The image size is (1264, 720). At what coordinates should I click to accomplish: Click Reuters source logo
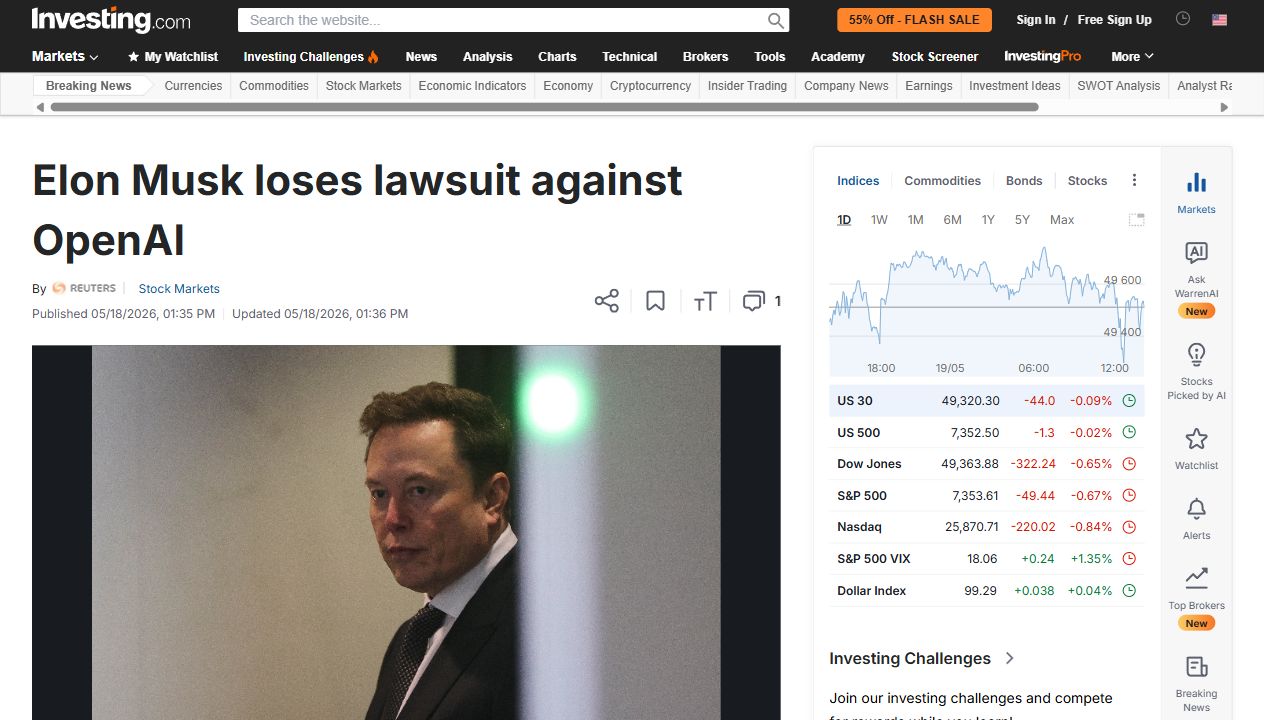(x=84, y=288)
